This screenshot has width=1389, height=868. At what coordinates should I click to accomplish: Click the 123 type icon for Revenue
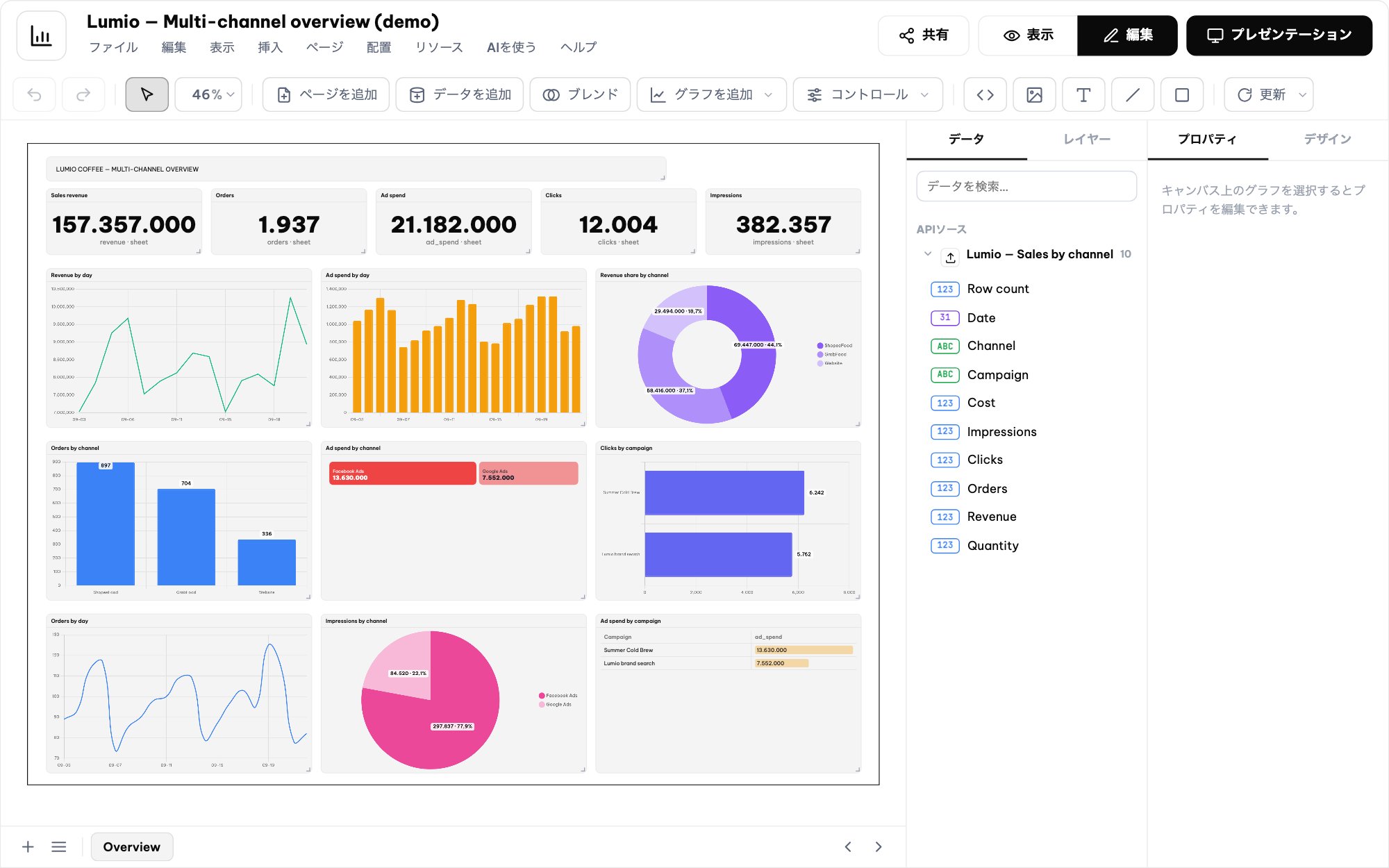(x=945, y=517)
